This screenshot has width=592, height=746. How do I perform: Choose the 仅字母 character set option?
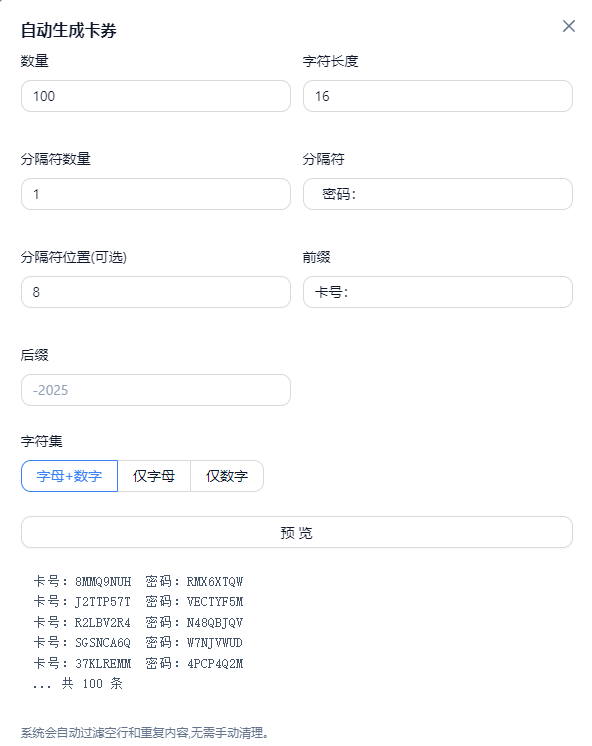[x=154, y=476]
